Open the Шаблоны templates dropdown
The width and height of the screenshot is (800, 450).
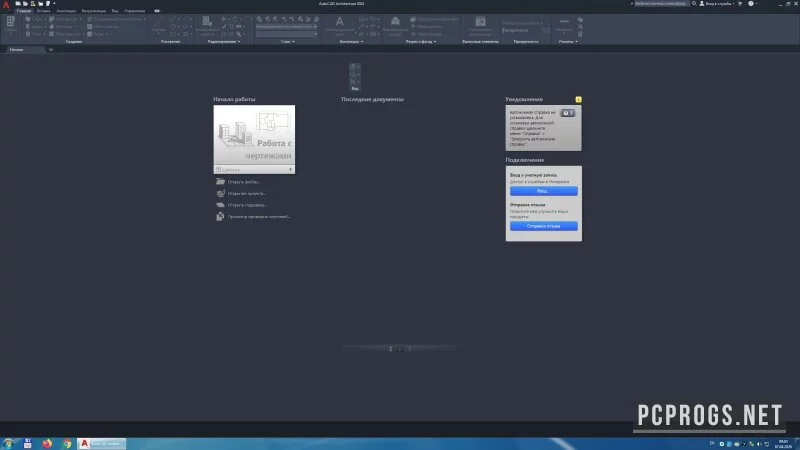254,169
